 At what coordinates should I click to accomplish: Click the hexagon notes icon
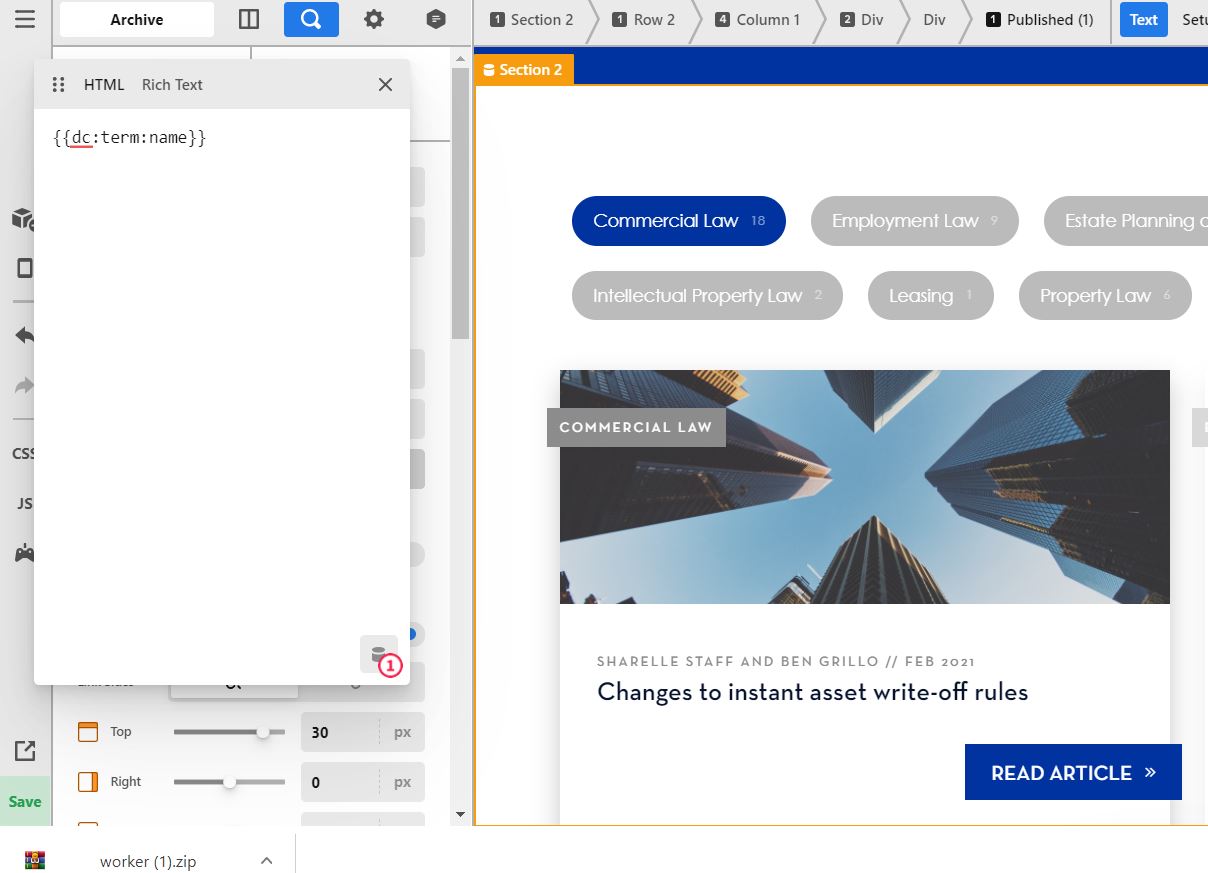click(436, 19)
